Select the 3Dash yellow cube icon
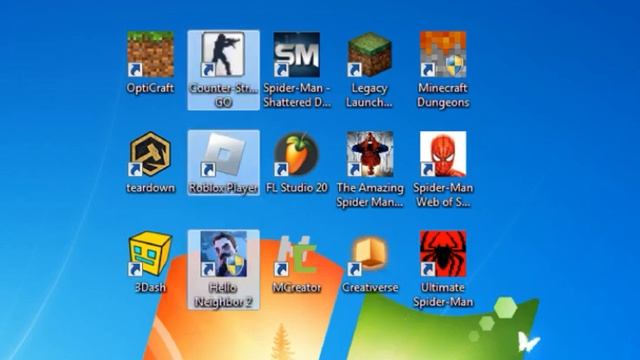Viewport: 640px width, 360px height. 151,253
